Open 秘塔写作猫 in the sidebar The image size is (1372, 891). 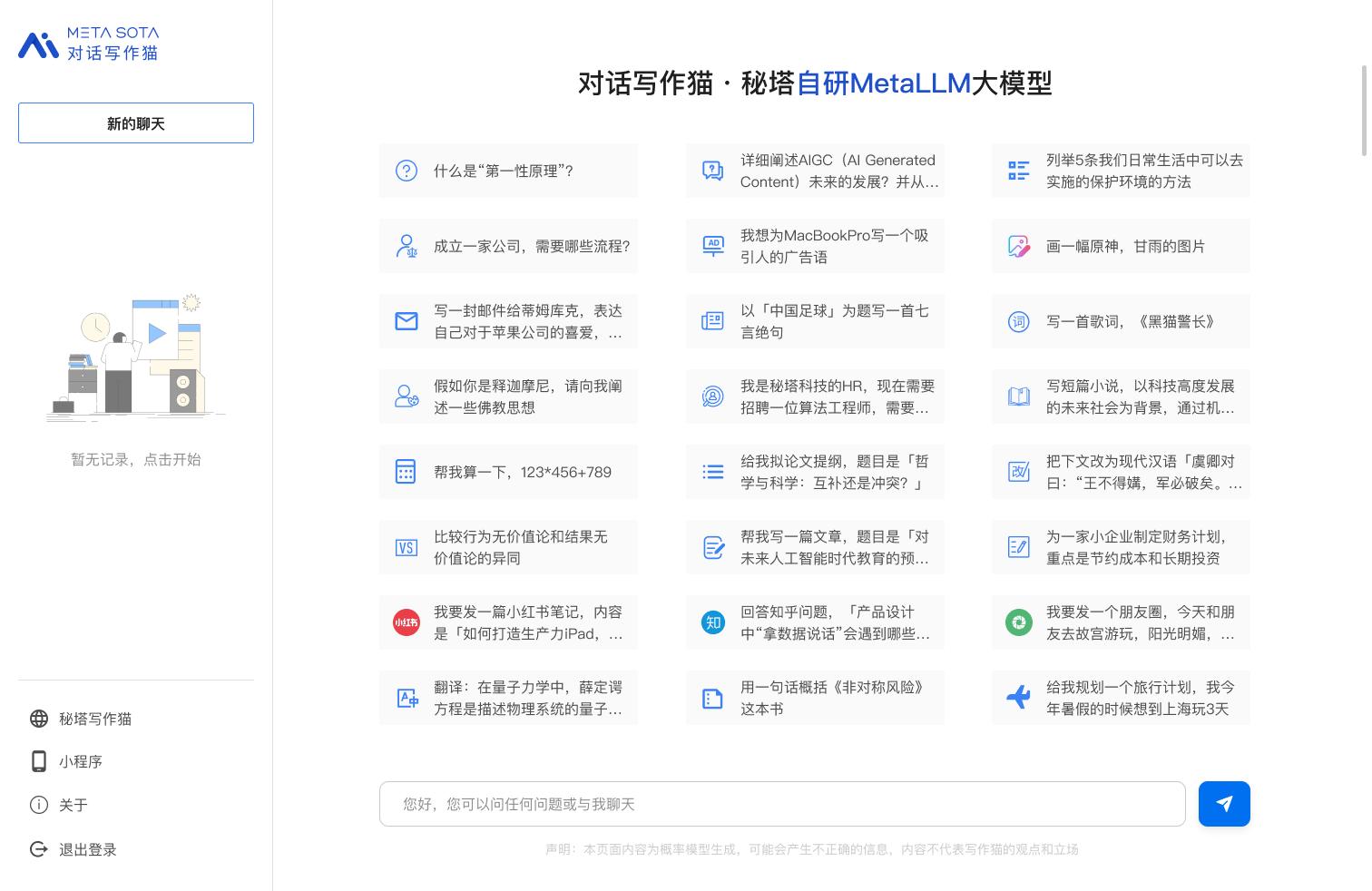pos(94,719)
